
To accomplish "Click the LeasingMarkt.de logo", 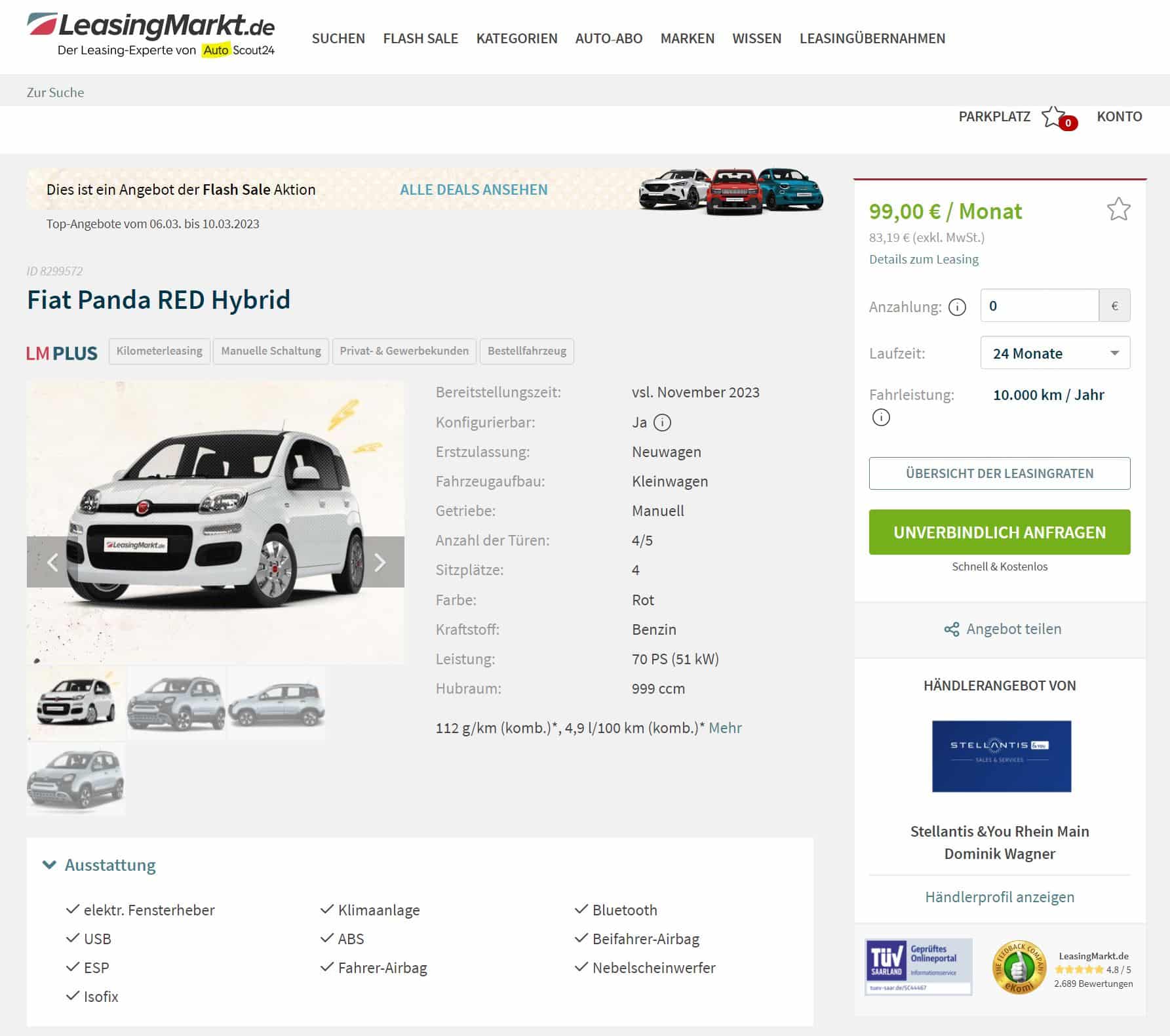I will tap(151, 35).
